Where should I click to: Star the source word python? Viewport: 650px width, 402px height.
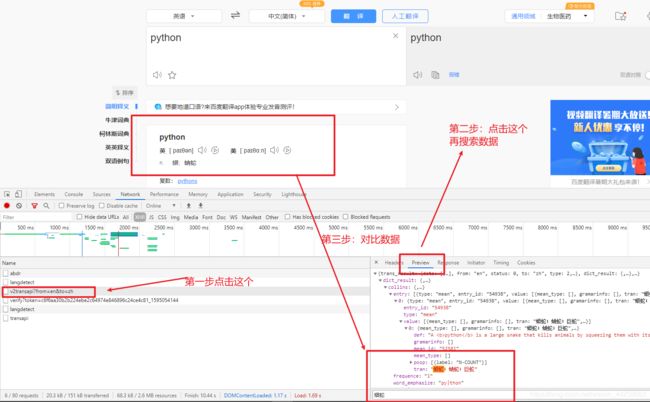172,75
